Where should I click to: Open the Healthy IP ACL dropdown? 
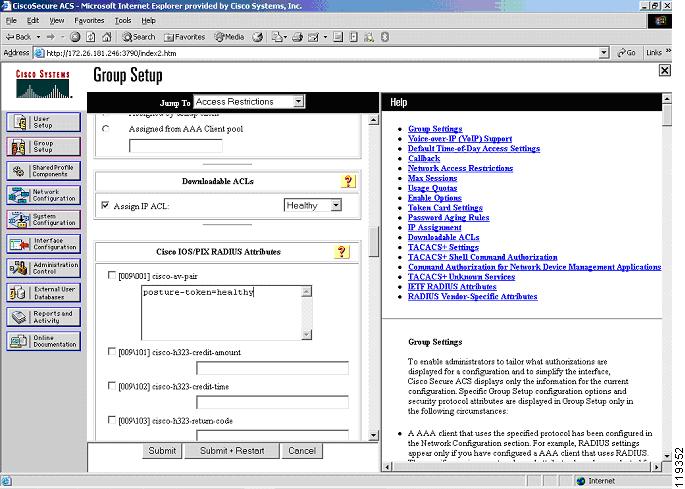(x=313, y=205)
